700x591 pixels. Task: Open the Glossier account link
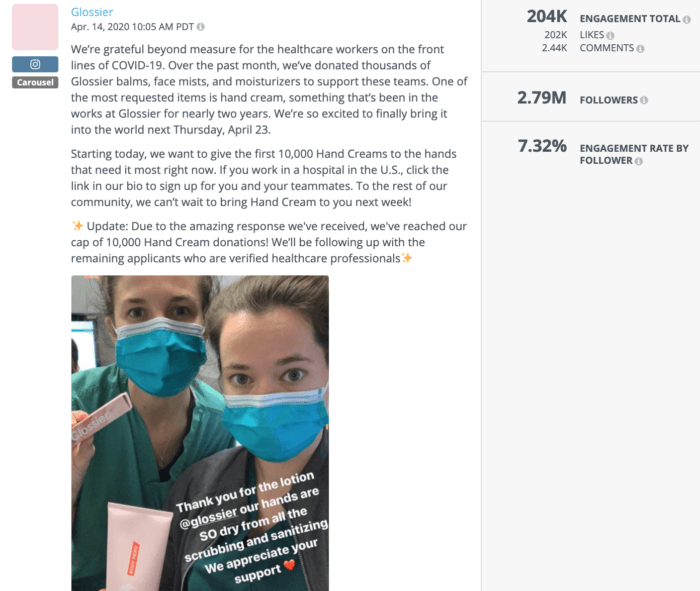(x=92, y=12)
